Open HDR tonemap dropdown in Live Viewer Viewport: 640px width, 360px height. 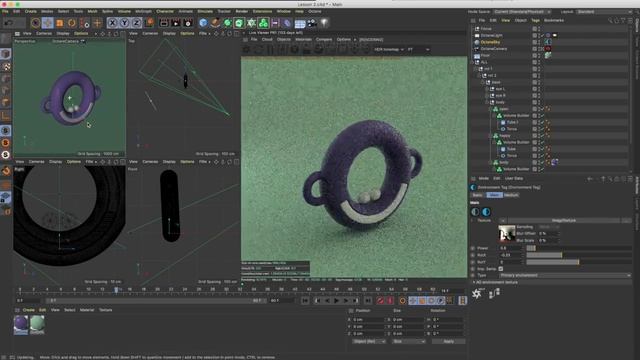coord(389,49)
